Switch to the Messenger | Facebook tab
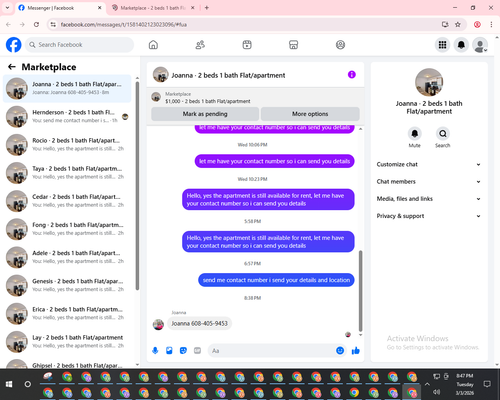This screenshot has width=500, height=400. 60,8
